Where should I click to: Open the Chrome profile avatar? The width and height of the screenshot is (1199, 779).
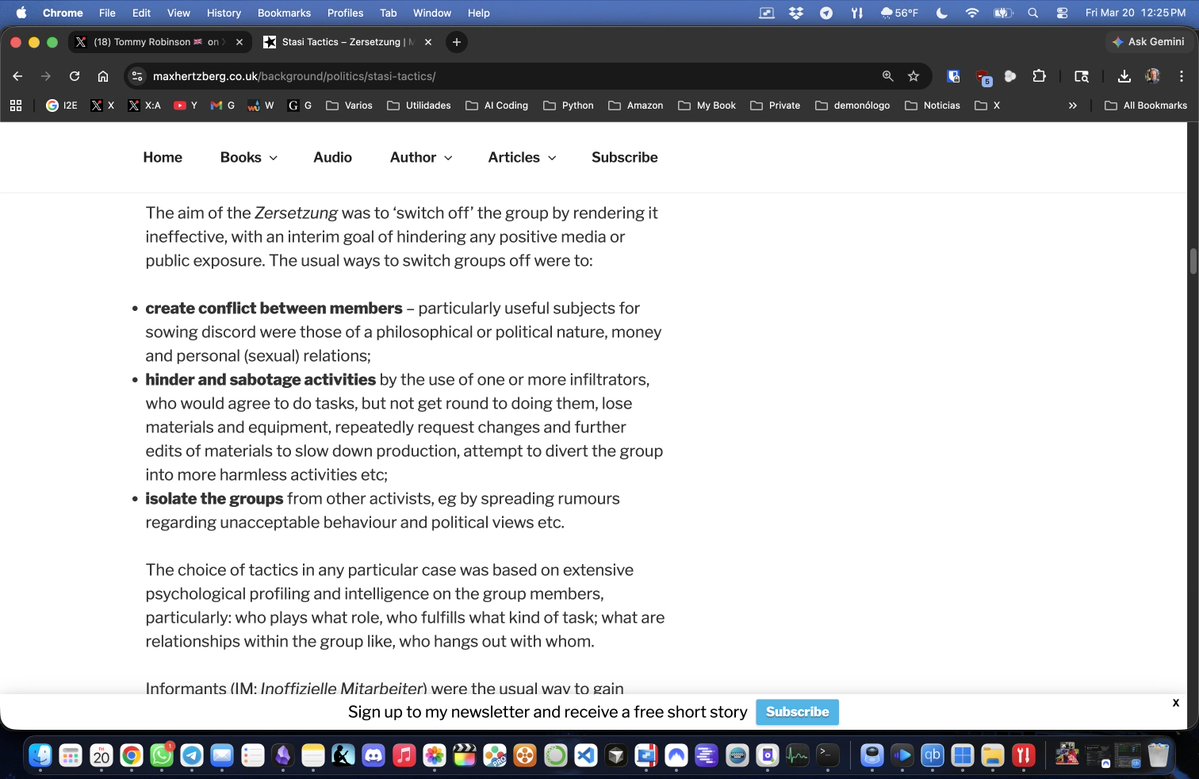(1152, 76)
